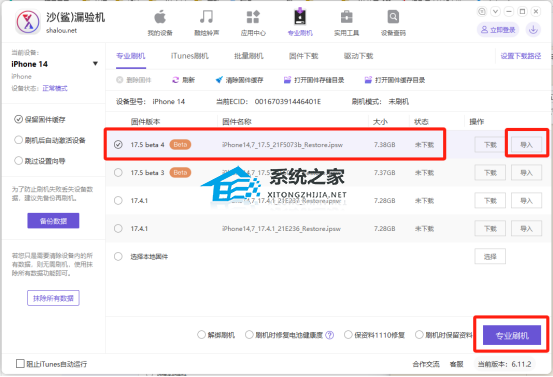Image resolution: width=553 pixels, height=377 pixels.
Task: Switch to 专业刷机 sub-tab
Action: tap(130, 56)
